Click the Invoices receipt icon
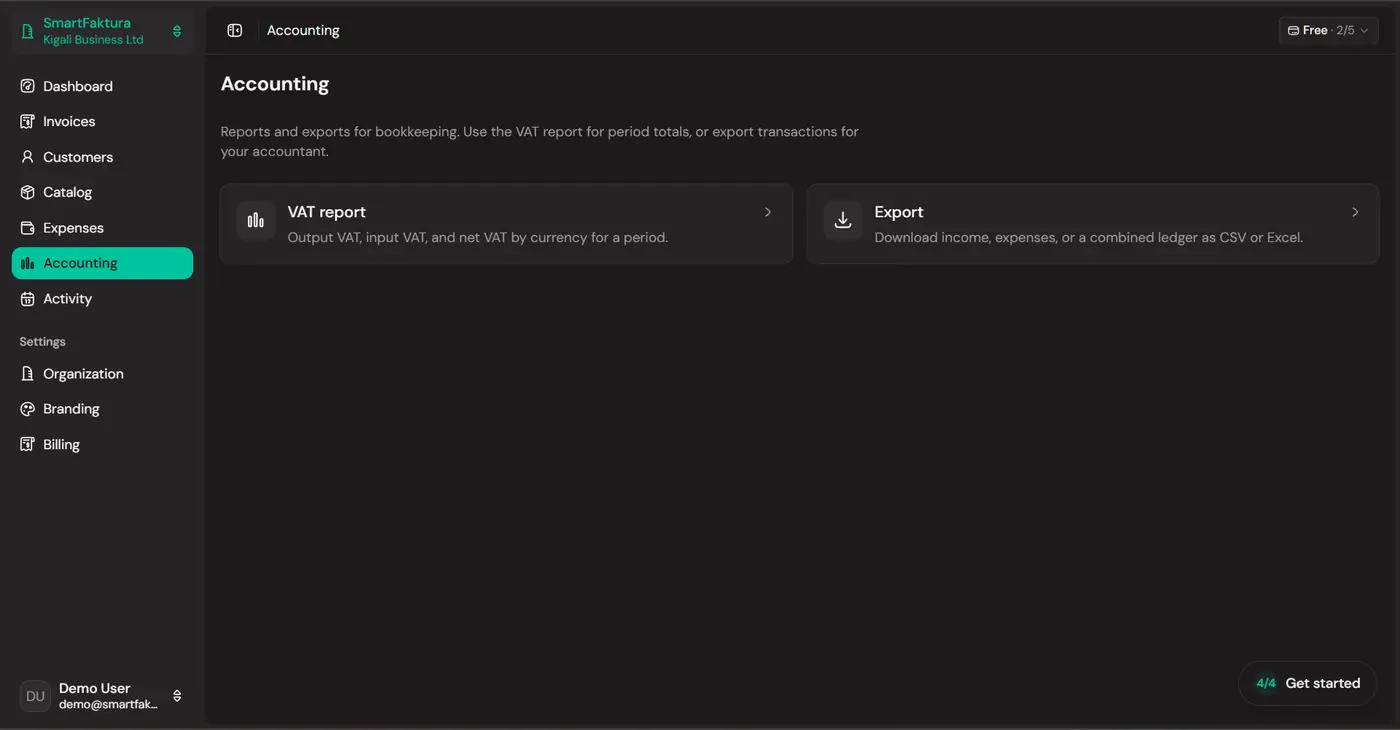 [28, 122]
